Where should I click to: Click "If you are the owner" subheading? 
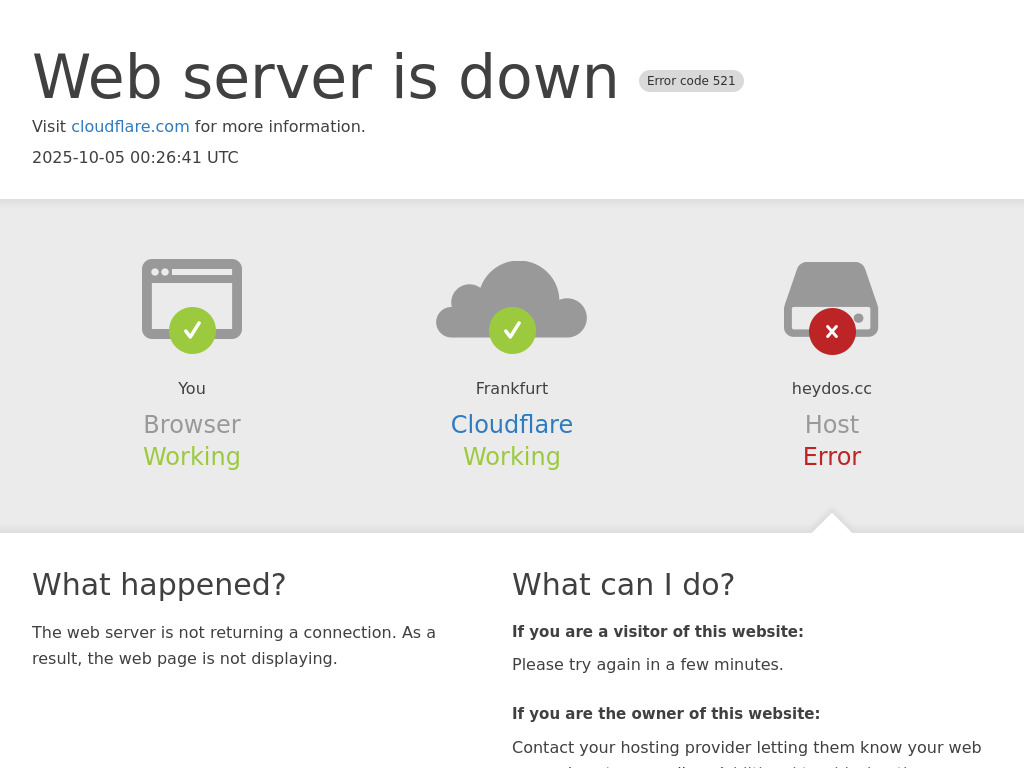tap(666, 714)
